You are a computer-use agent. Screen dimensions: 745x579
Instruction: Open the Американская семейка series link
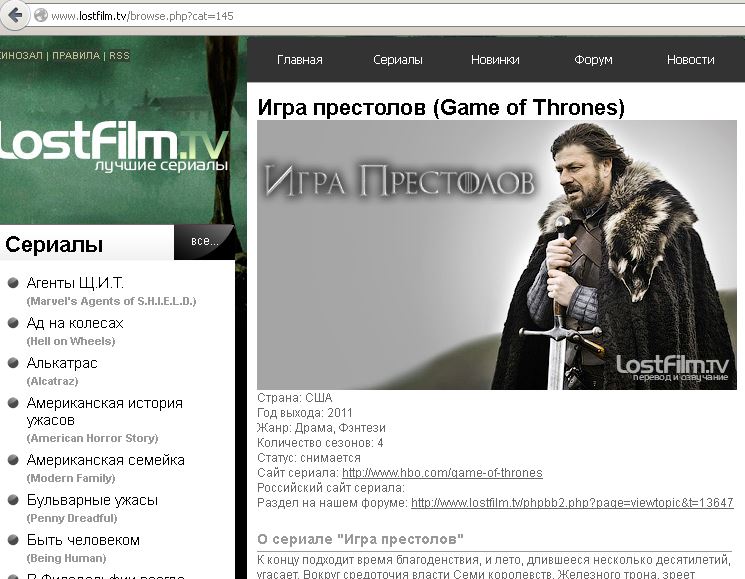[x=105, y=460]
